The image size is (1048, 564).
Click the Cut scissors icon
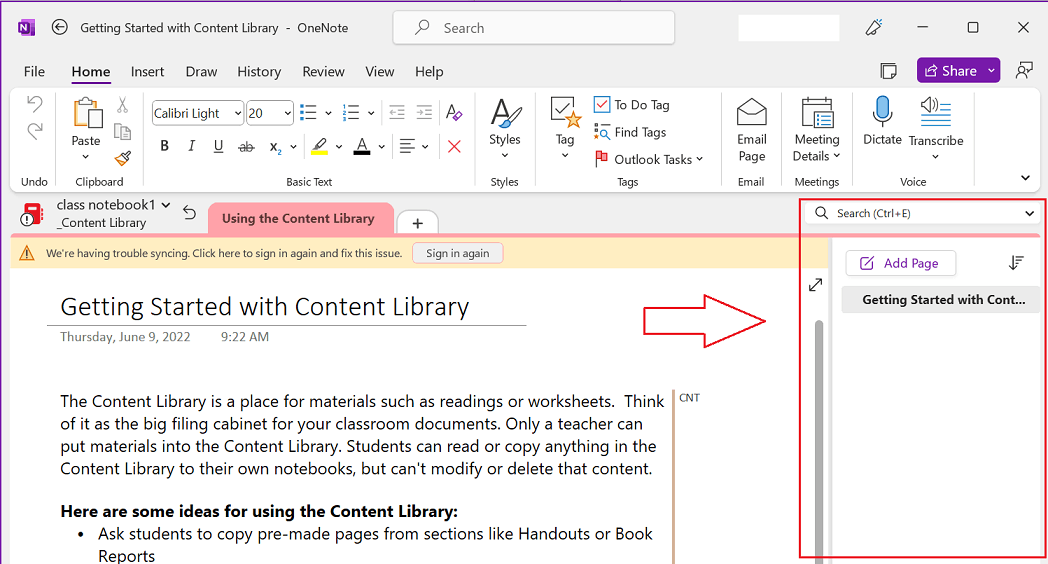[122, 105]
